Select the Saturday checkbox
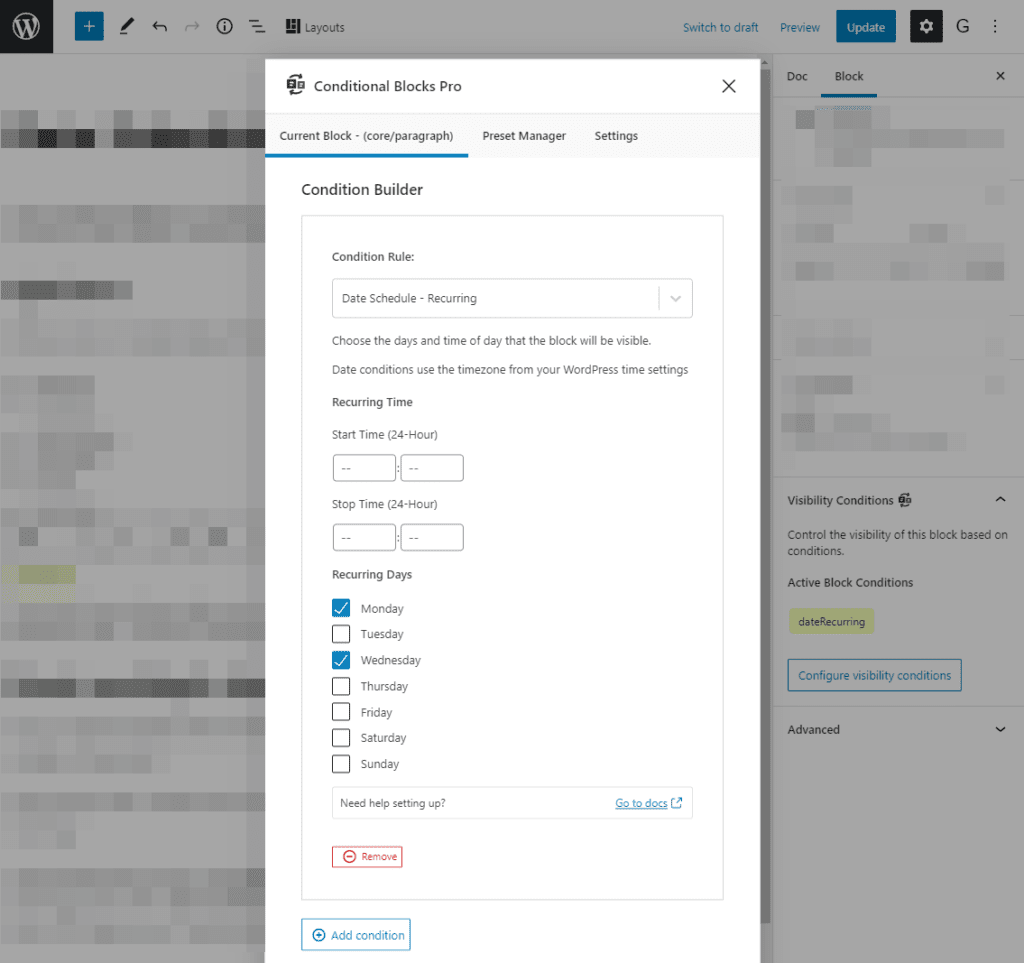Screen dimensions: 1024x963 pyautogui.click(x=341, y=738)
